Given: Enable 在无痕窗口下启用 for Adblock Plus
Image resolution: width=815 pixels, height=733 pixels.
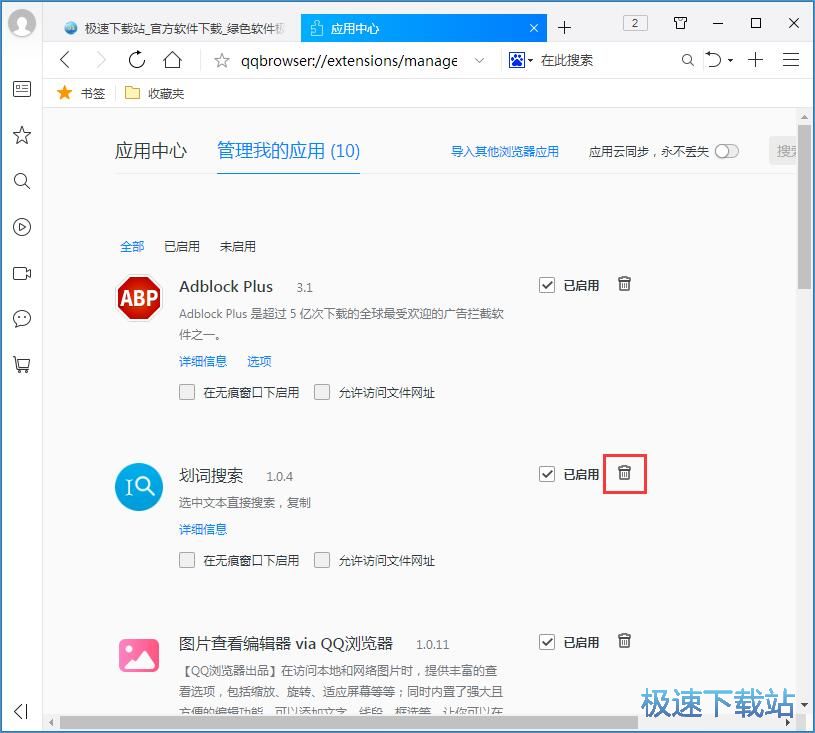Looking at the screenshot, I should (187, 392).
